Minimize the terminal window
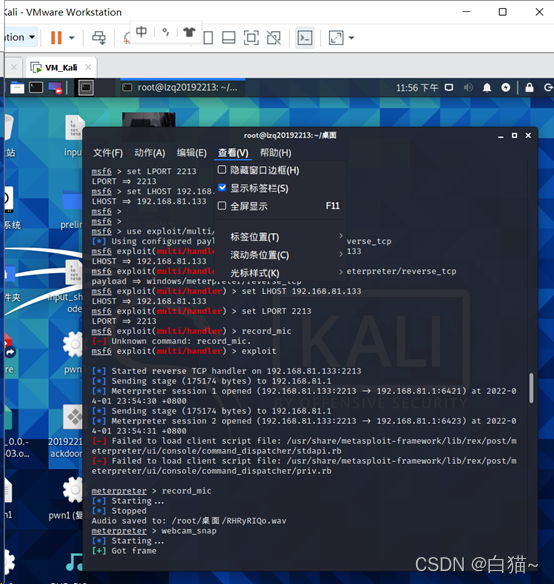 tap(501, 136)
